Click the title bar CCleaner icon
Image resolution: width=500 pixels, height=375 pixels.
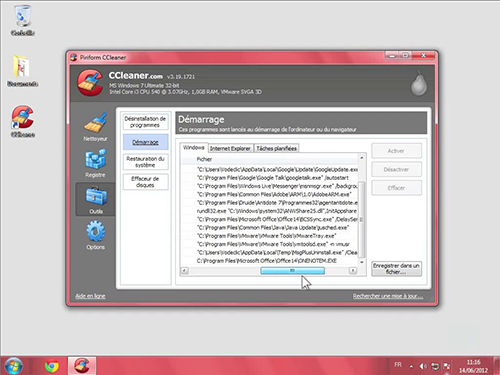pos(74,57)
